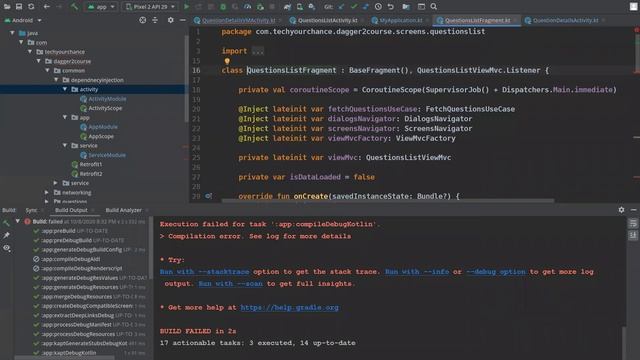
Task: Open AVD Manager device icon
Action: (x=300, y=7)
